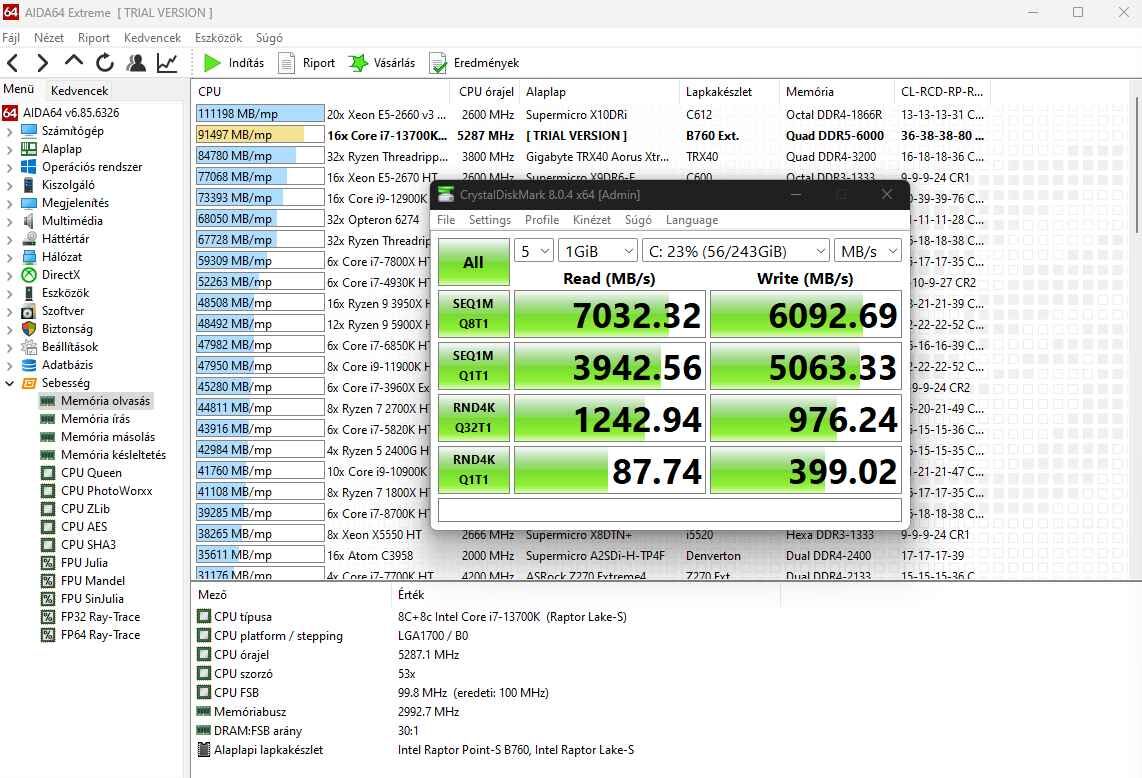Go back with the AIDA64 back arrow
Image resolution: width=1142 pixels, height=778 pixels.
(x=12, y=63)
